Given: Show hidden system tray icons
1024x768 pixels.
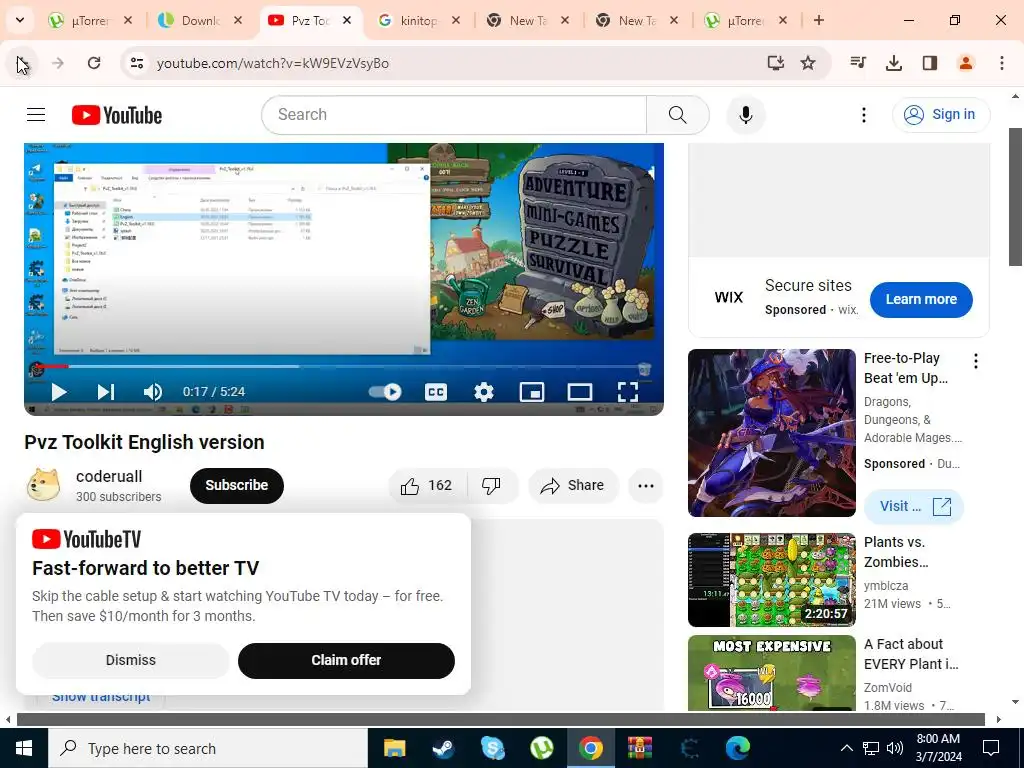Looking at the screenshot, I should click(x=846, y=748).
